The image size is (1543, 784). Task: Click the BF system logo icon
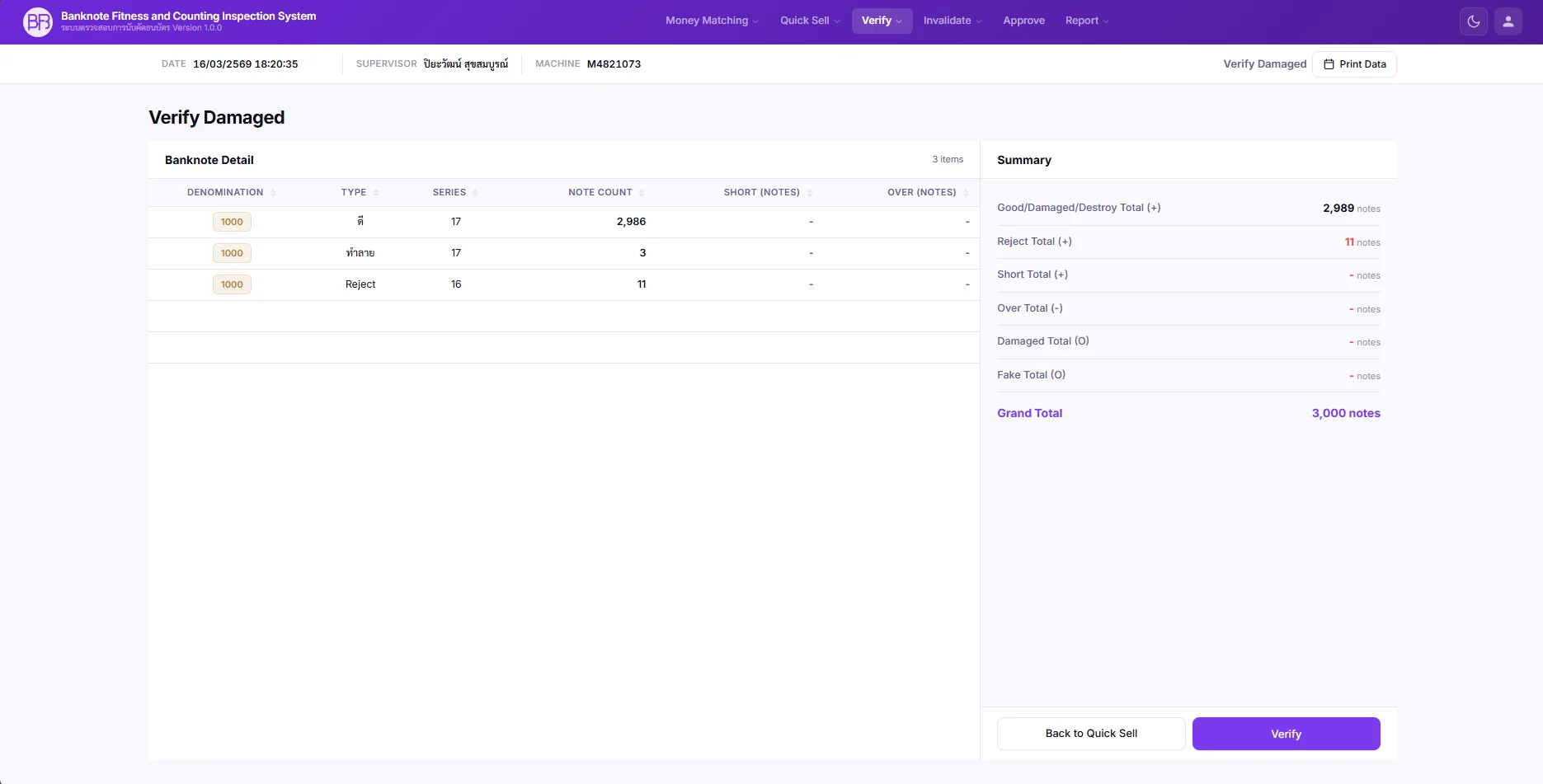36,21
